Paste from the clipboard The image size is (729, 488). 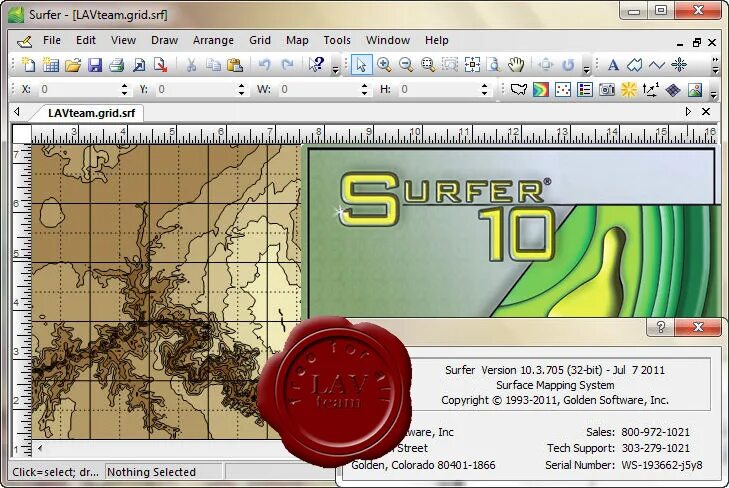tap(235, 65)
